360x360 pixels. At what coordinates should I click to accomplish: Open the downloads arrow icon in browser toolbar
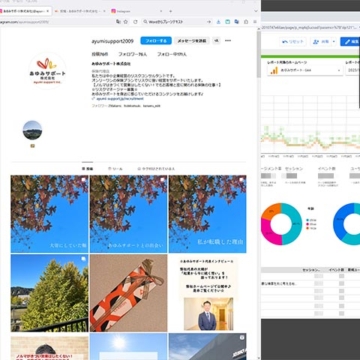tap(219, 22)
